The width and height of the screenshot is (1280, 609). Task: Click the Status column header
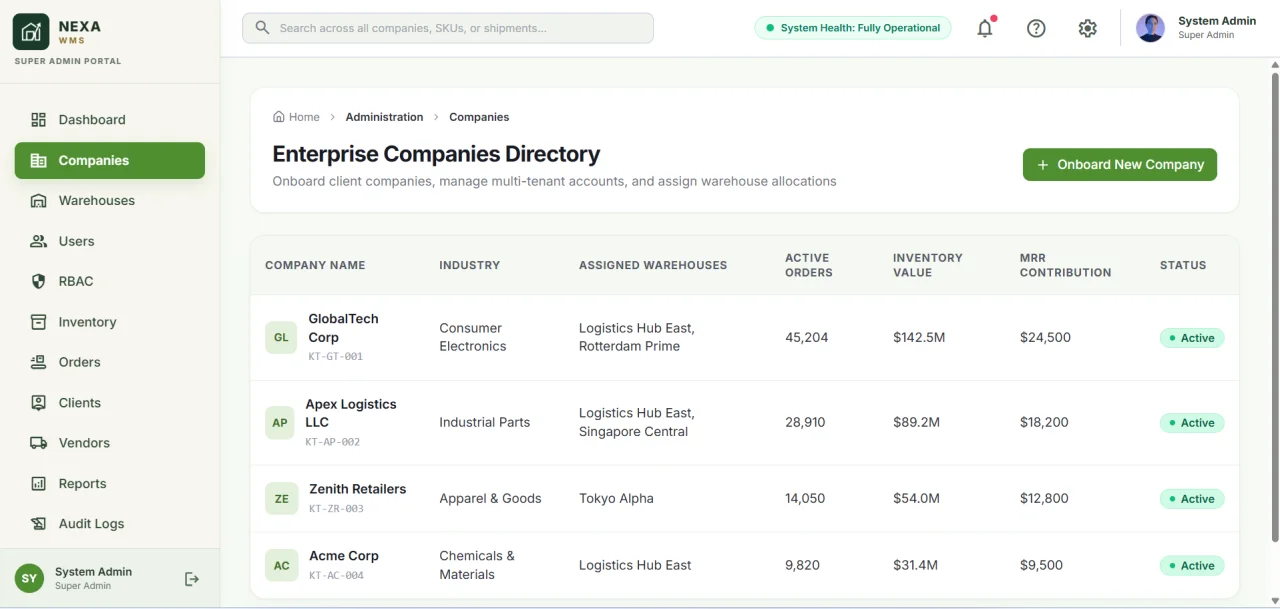click(1183, 265)
